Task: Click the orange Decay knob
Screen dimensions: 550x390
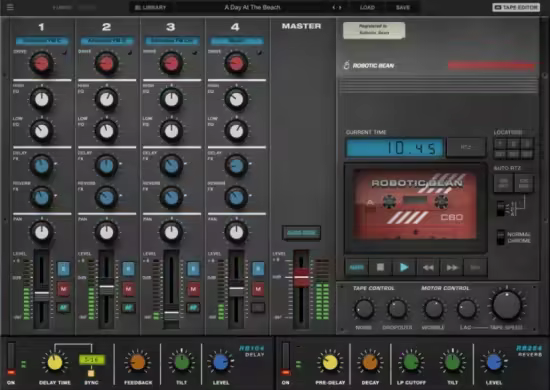Action: point(370,362)
